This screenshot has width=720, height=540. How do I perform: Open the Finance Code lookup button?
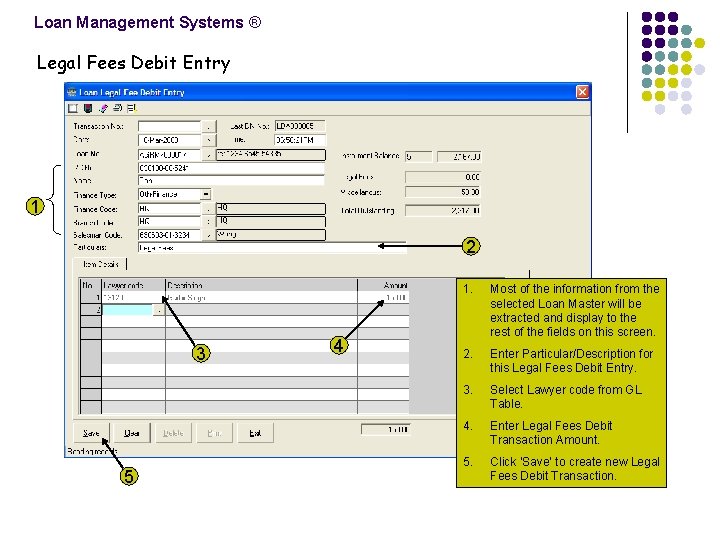click(x=208, y=209)
